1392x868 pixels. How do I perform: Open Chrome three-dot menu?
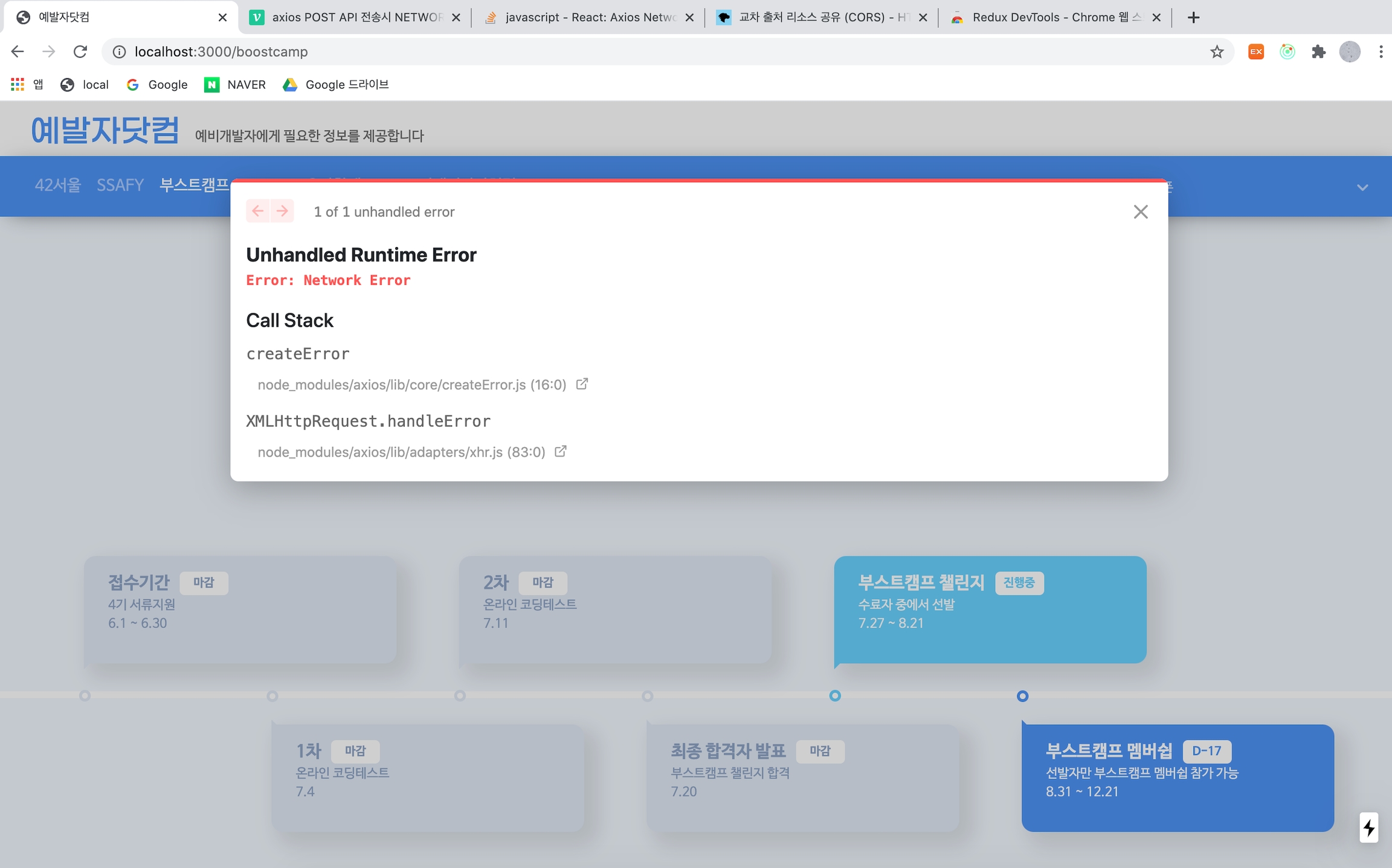(1381, 52)
